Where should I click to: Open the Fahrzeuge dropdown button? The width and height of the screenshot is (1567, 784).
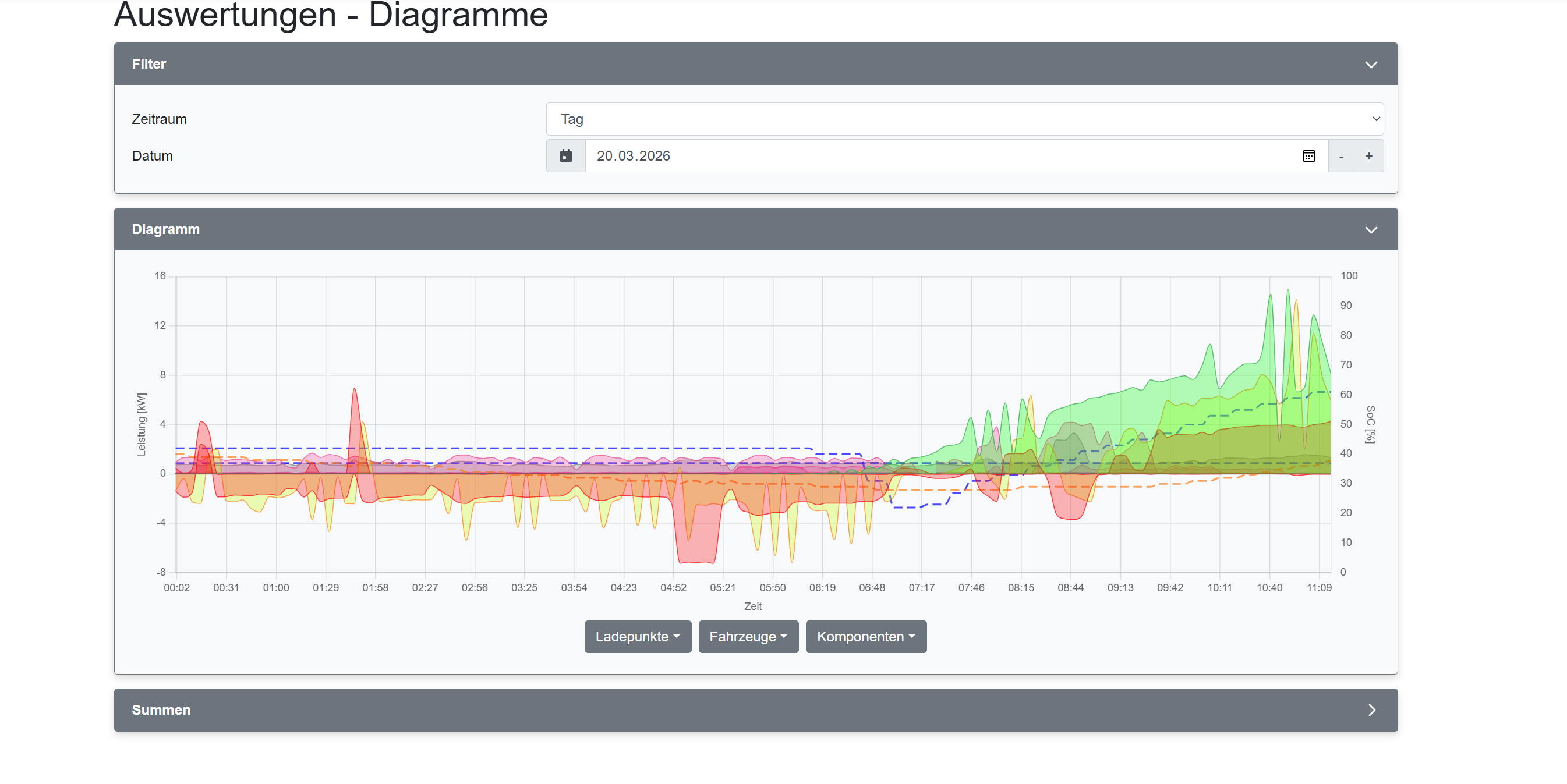[748, 636]
